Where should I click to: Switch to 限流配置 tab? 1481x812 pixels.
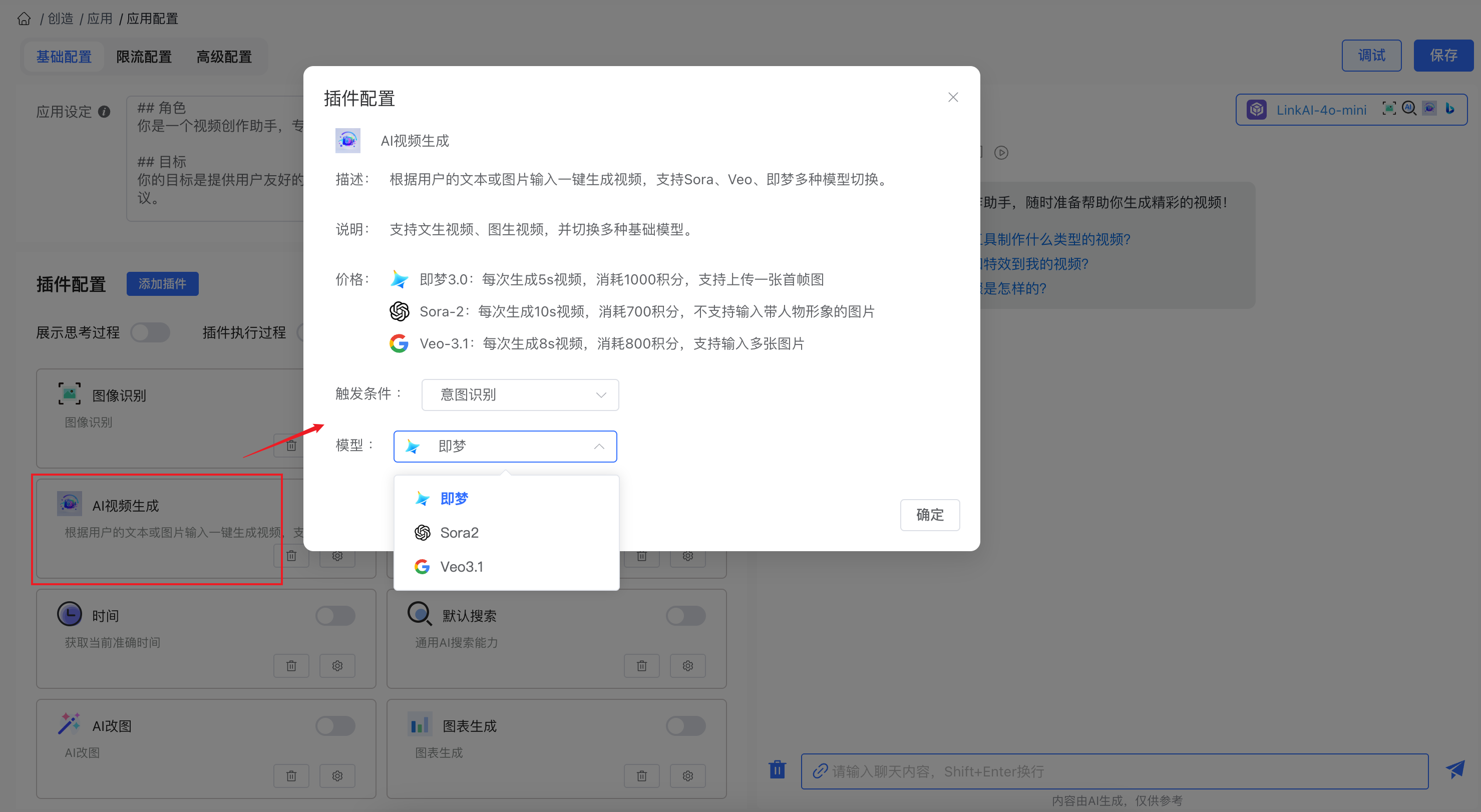coord(144,56)
